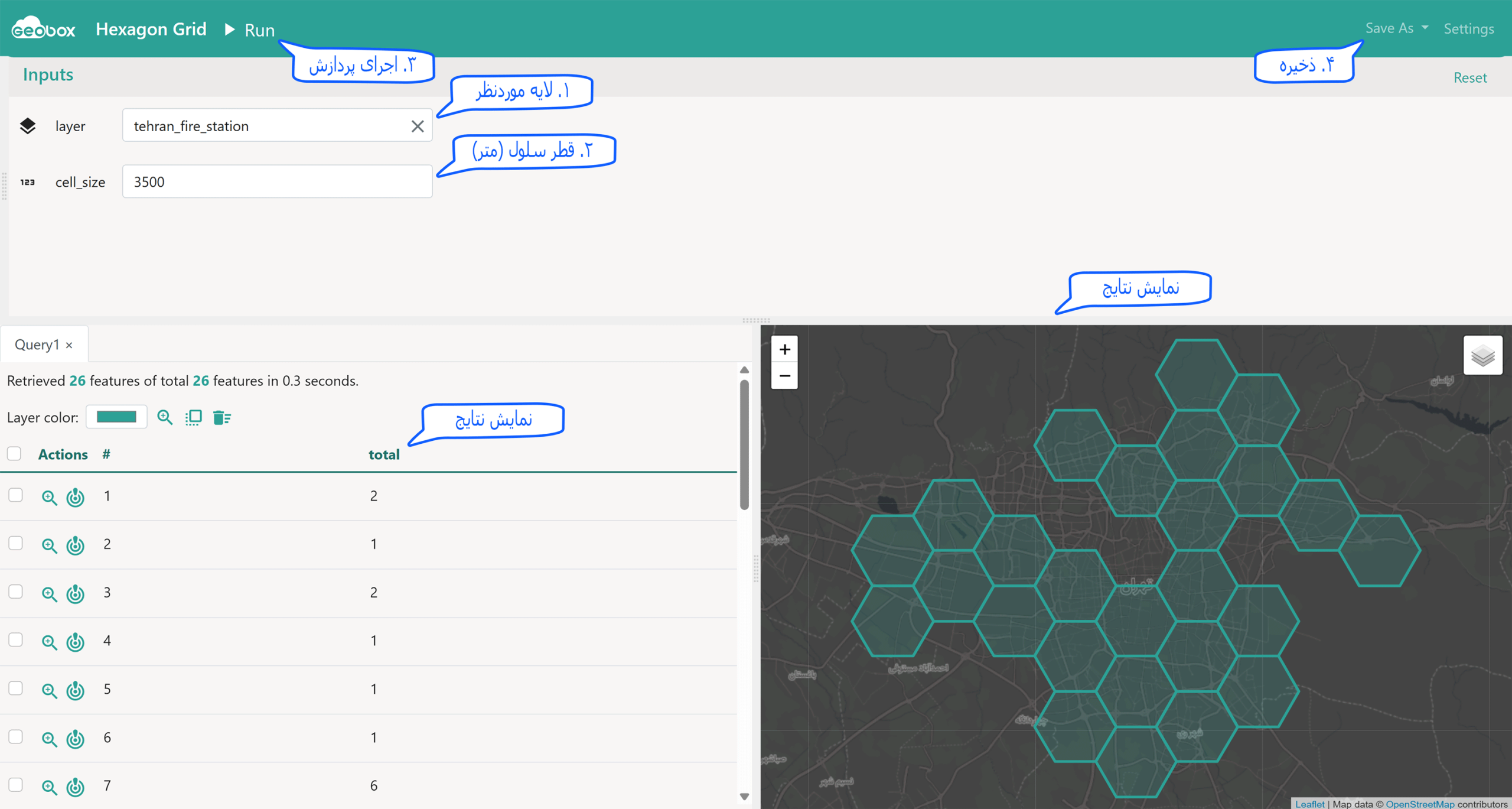Check the checkbox for row 5
The height and width of the screenshot is (809, 1512).
click(15, 688)
